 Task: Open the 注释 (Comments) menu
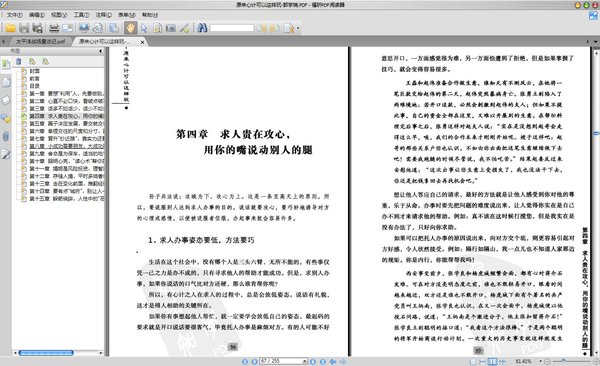pos(104,15)
